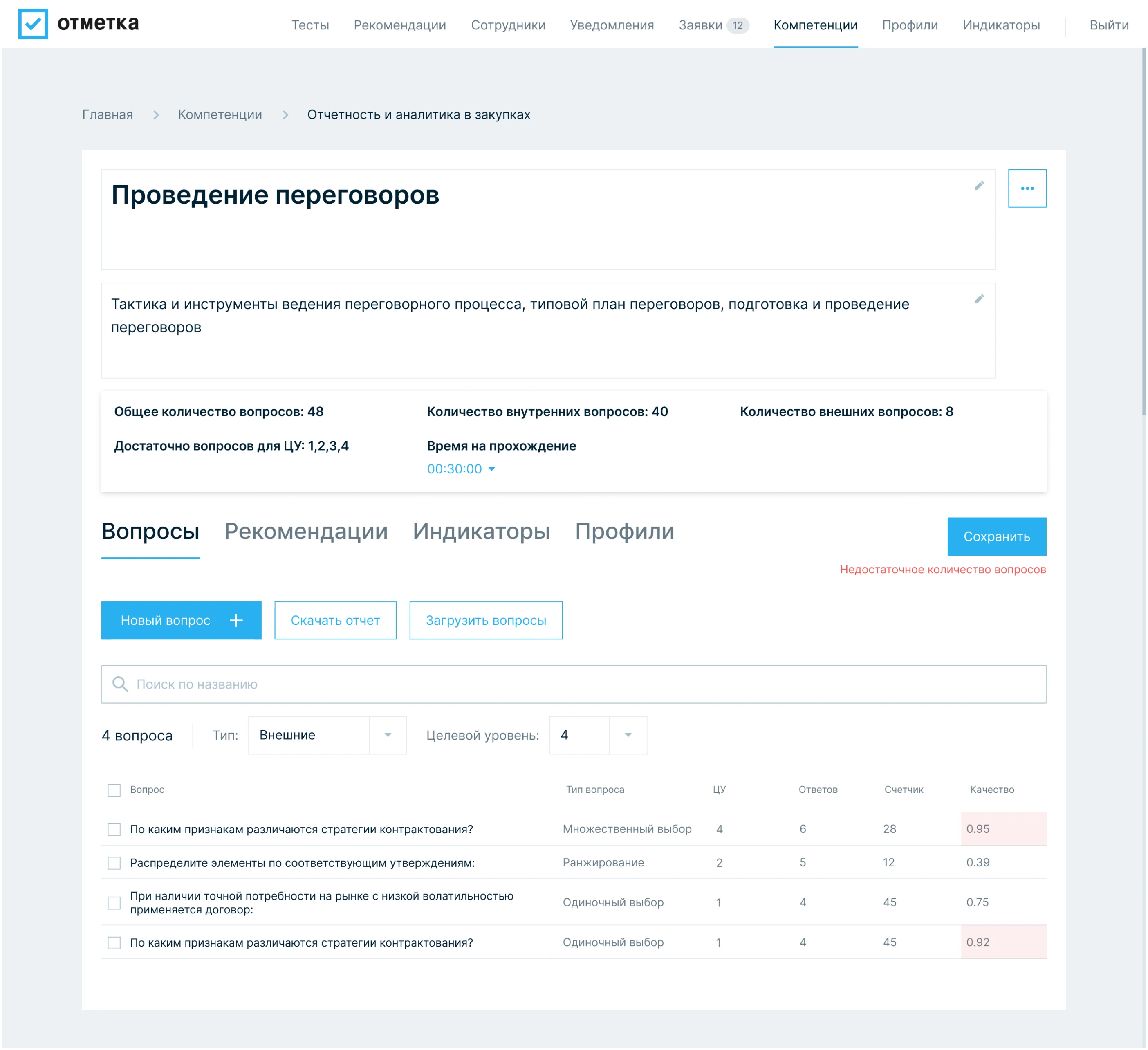Sort by Ответов column header

[x=818, y=790]
